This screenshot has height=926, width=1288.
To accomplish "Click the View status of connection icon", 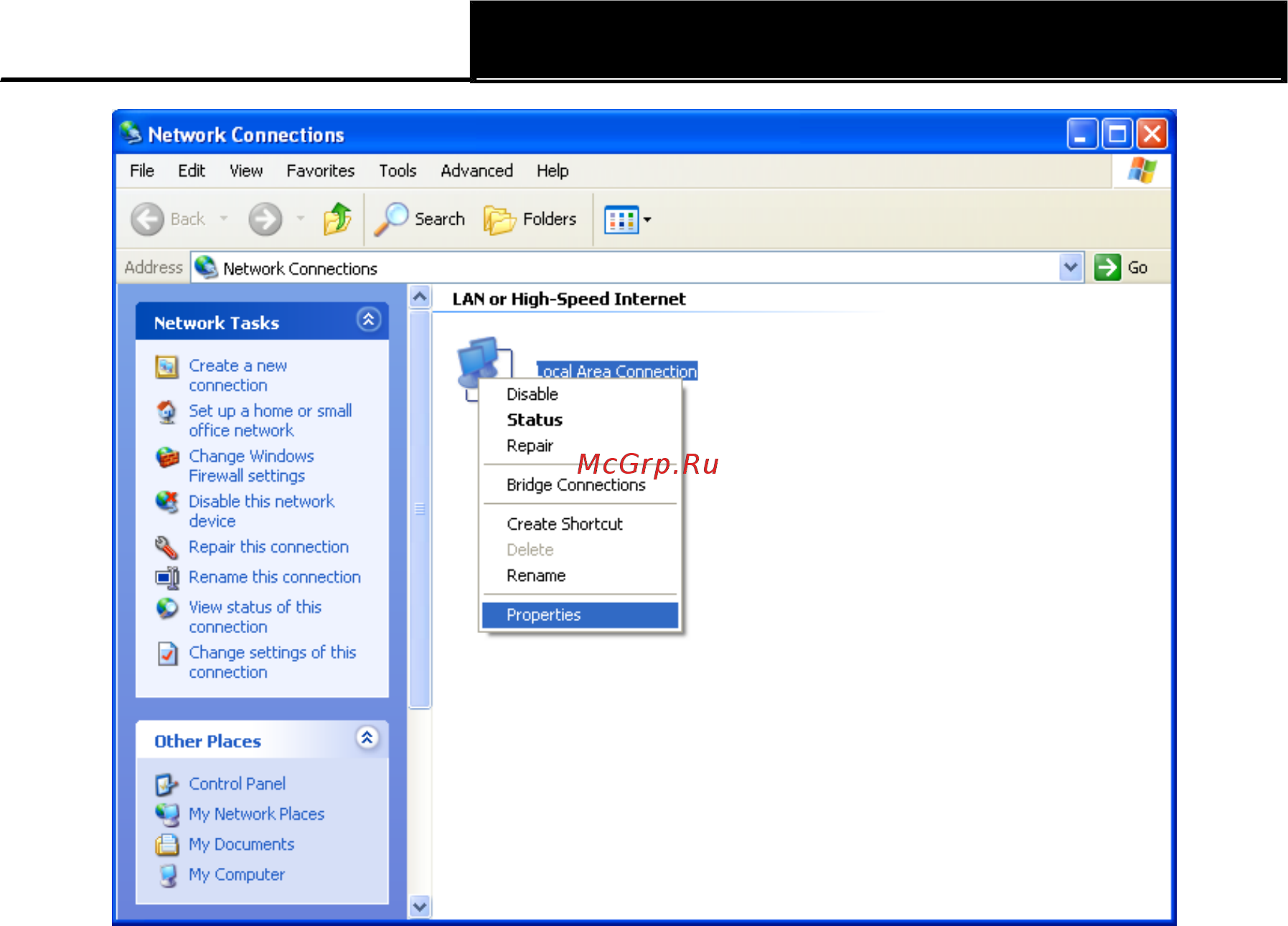I will pyautogui.click(x=167, y=608).
